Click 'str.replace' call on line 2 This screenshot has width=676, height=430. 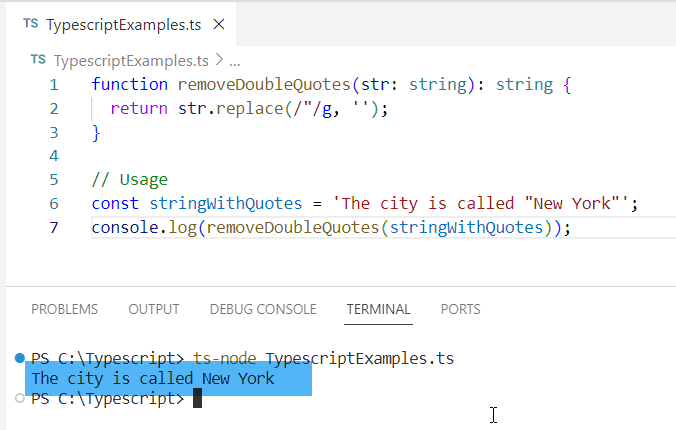coord(231,108)
